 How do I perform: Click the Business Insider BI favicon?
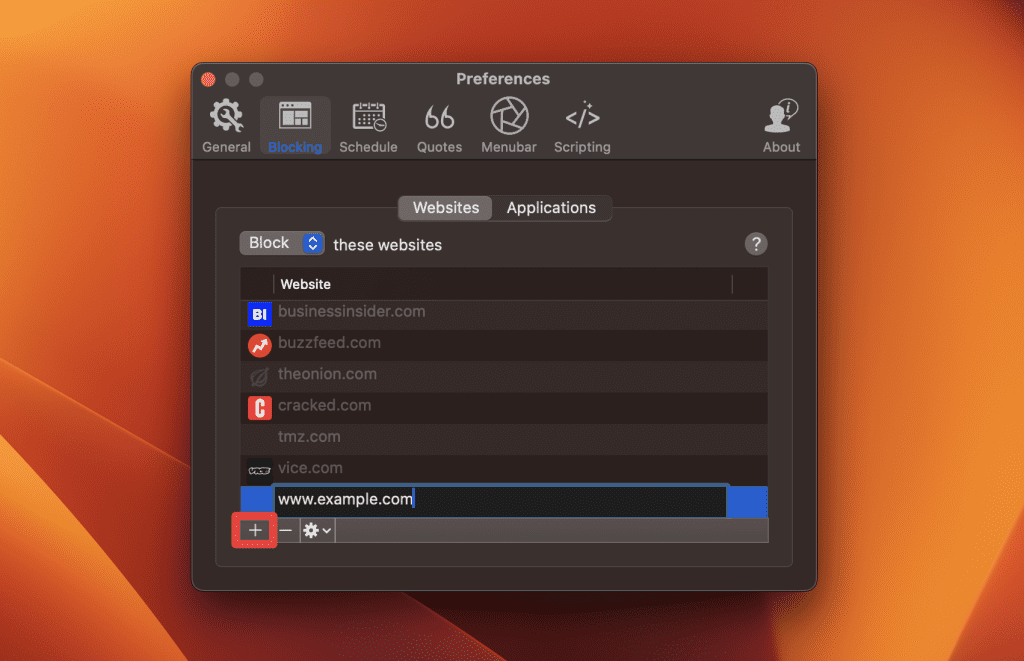pyautogui.click(x=259, y=314)
